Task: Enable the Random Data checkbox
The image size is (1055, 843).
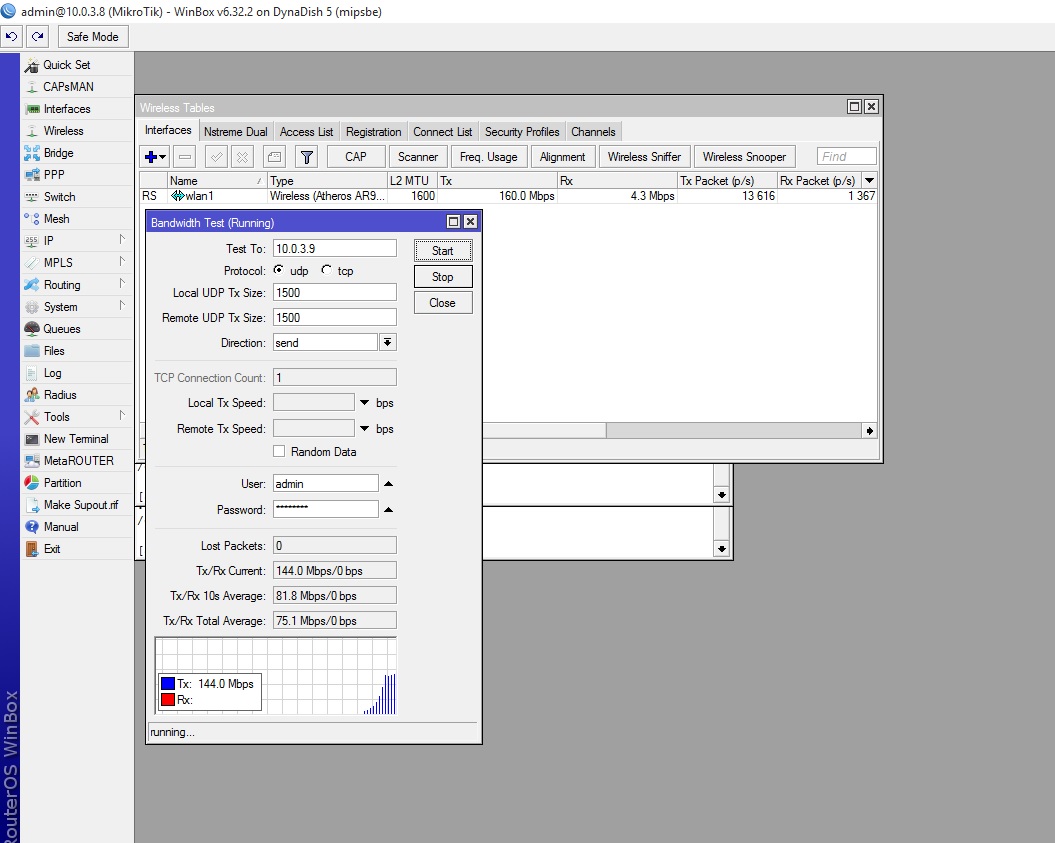Action: tap(280, 452)
